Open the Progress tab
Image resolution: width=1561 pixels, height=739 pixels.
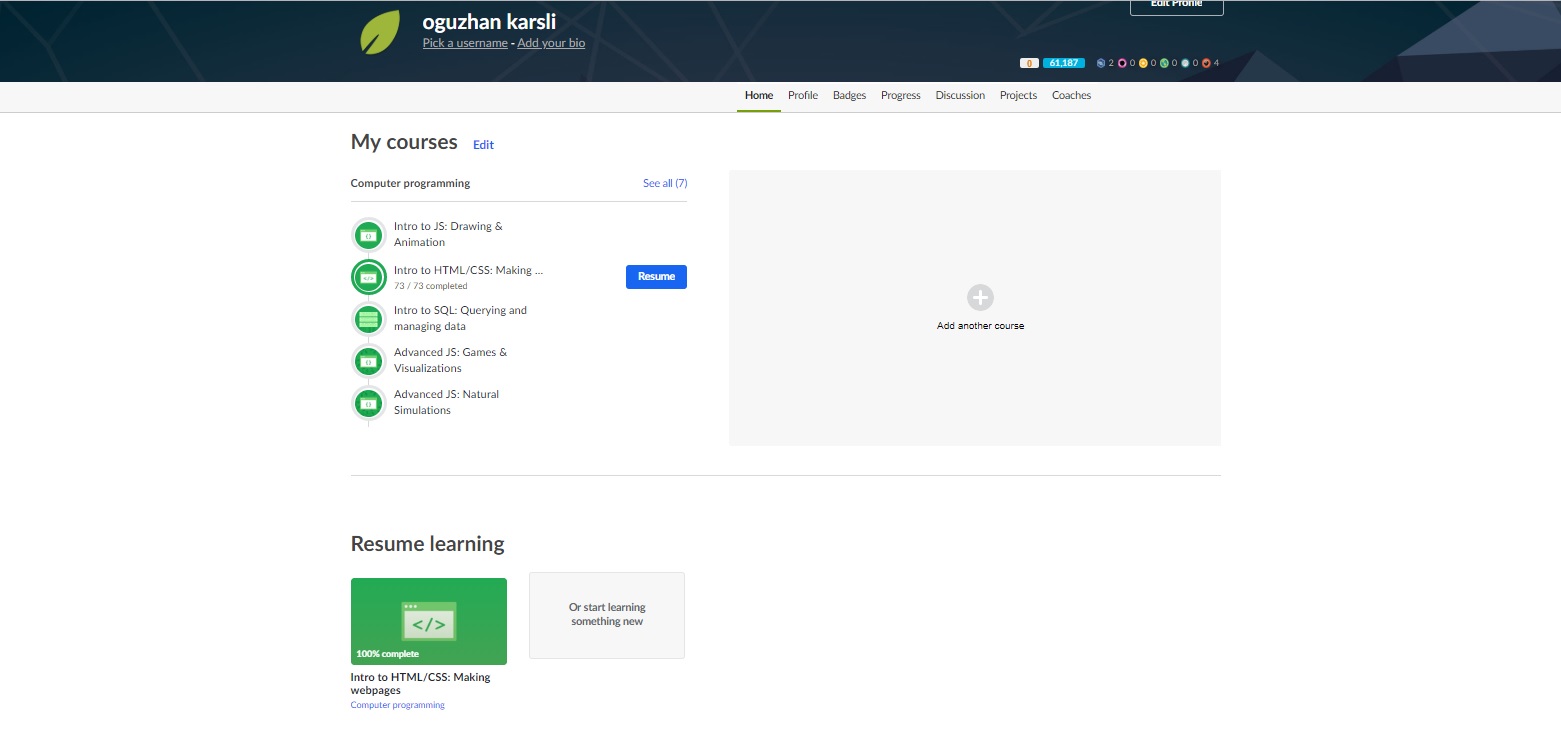tap(901, 96)
